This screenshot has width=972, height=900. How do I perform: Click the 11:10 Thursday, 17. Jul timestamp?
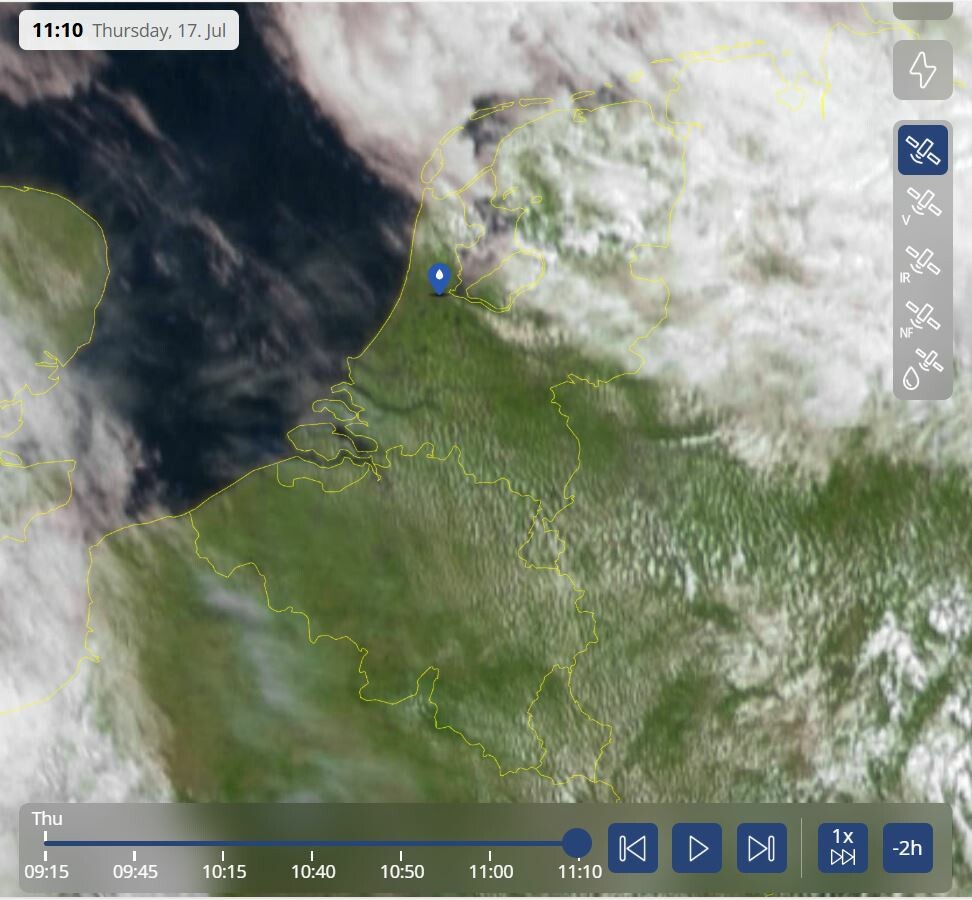(x=129, y=30)
